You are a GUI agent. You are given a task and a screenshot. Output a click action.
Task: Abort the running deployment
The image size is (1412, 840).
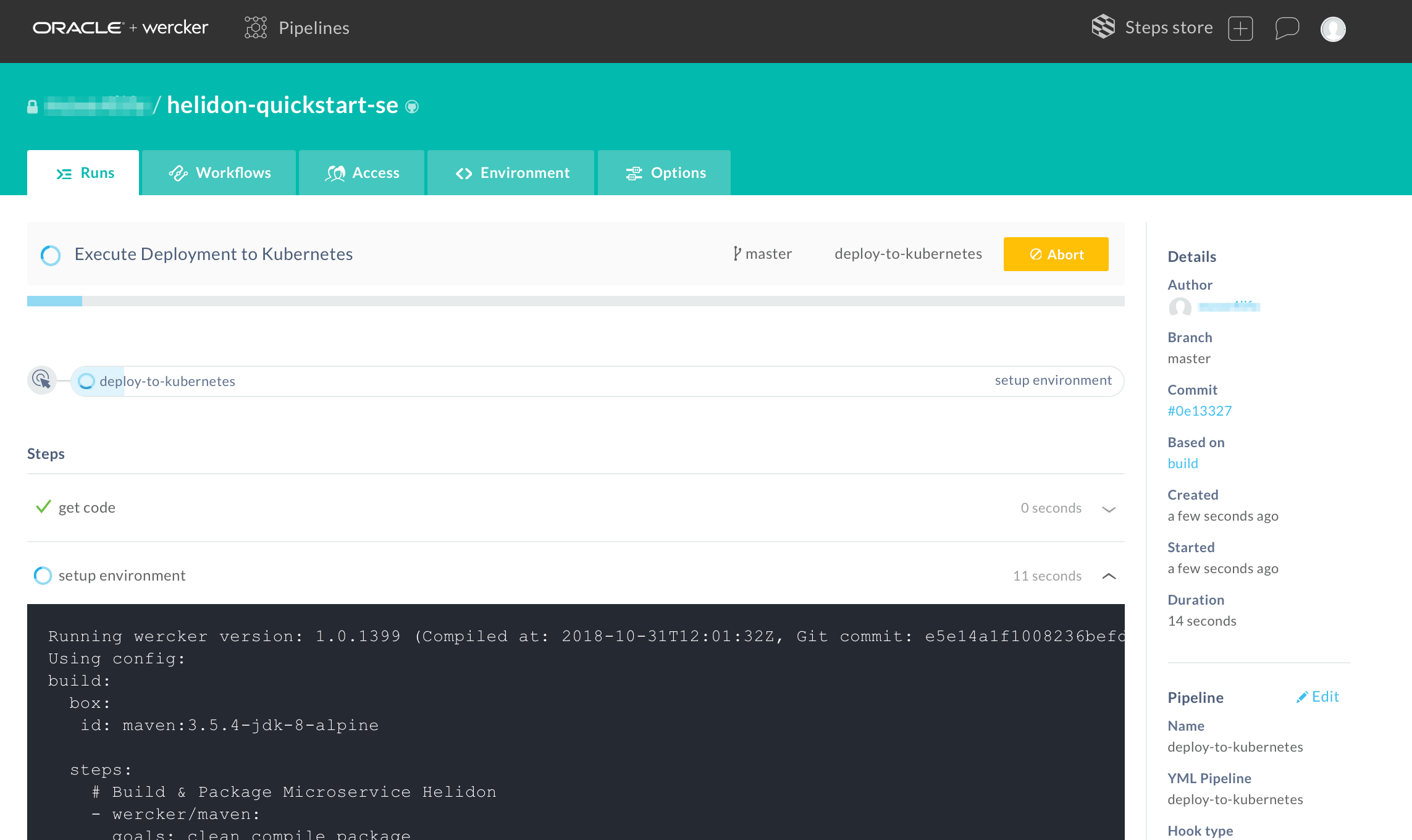coord(1056,254)
